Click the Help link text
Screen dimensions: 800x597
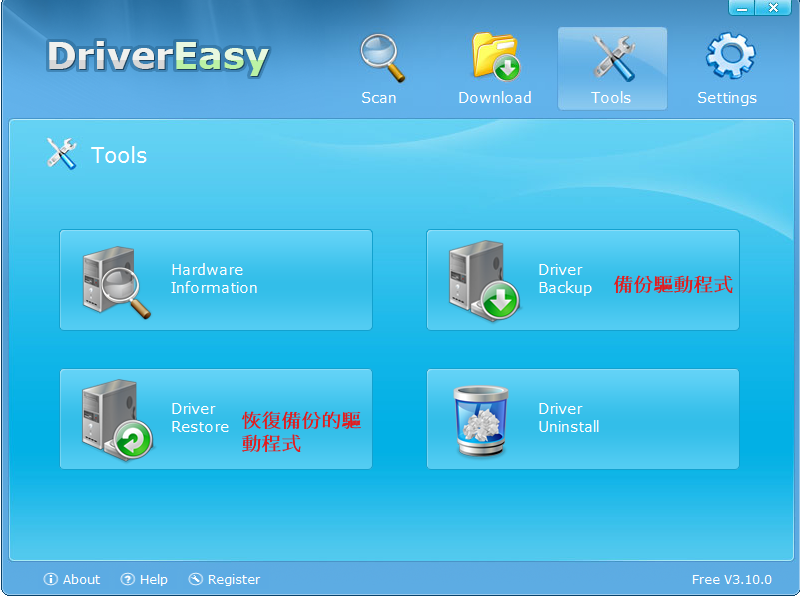154,580
